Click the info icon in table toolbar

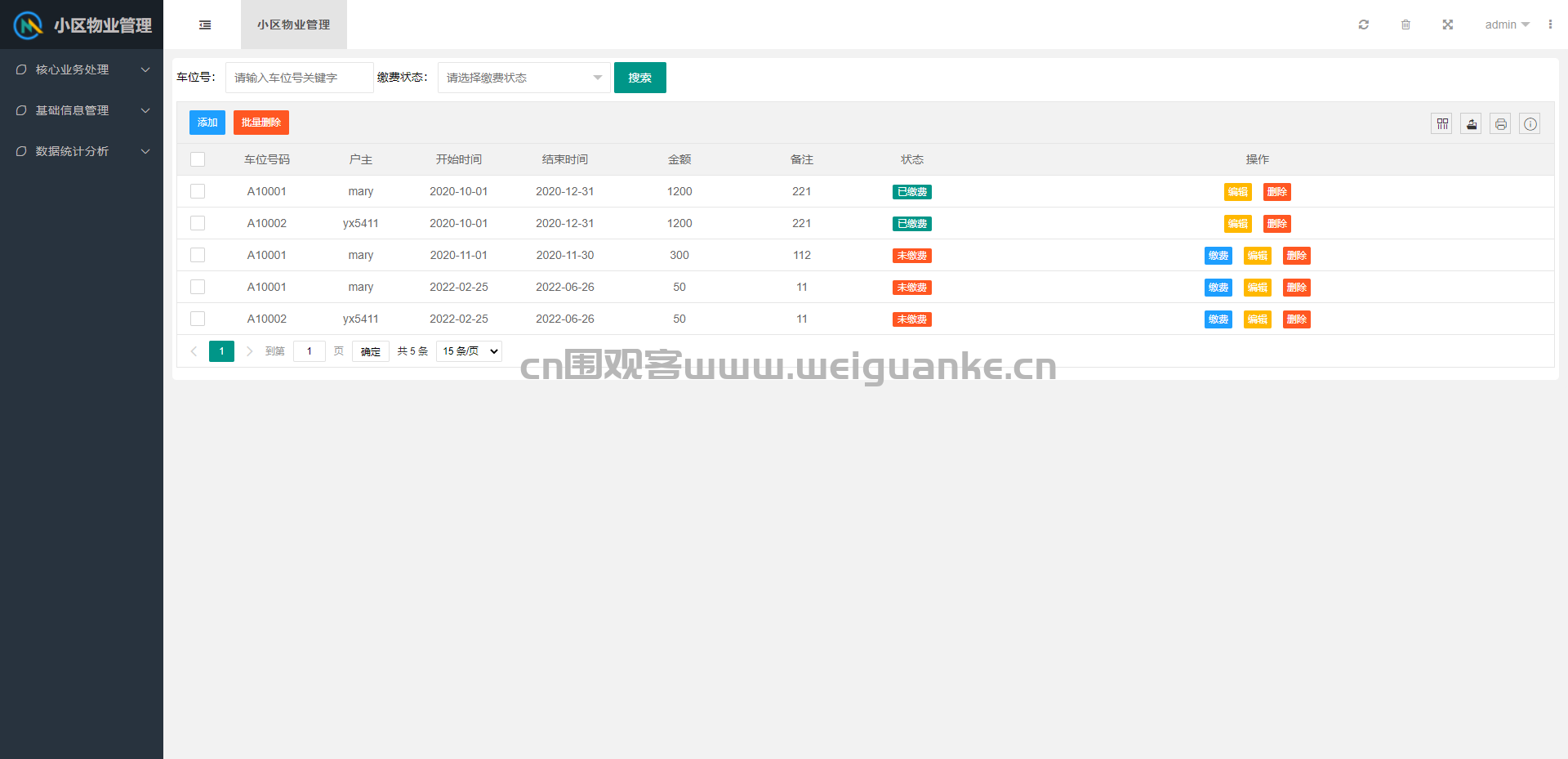[x=1530, y=123]
